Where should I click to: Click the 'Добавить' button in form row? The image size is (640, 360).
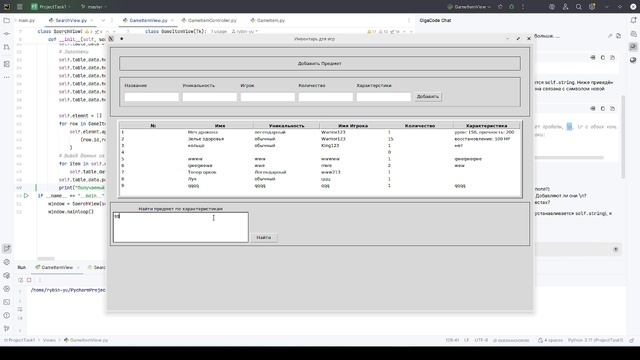428,97
